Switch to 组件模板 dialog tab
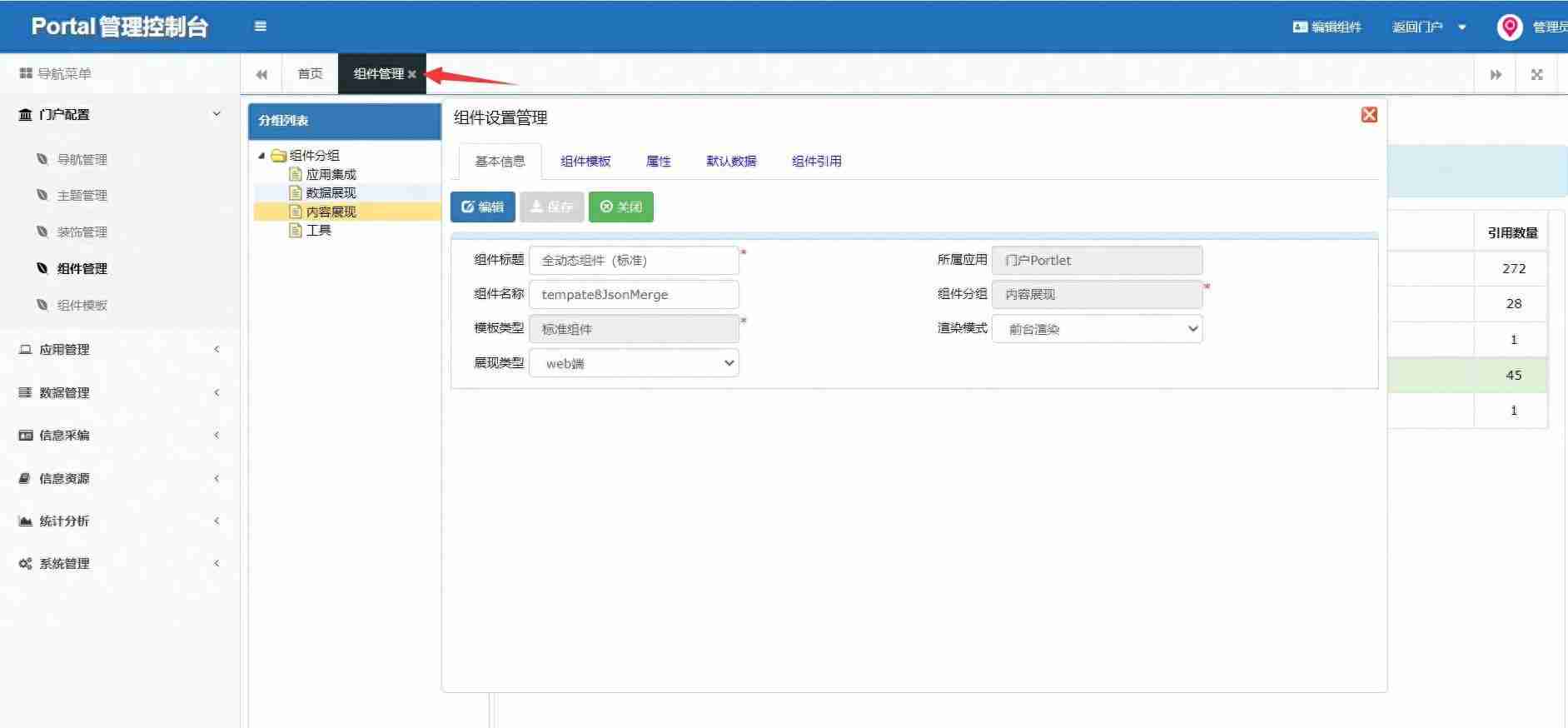The height and width of the screenshot is (728, 1568). coord(585,161)
